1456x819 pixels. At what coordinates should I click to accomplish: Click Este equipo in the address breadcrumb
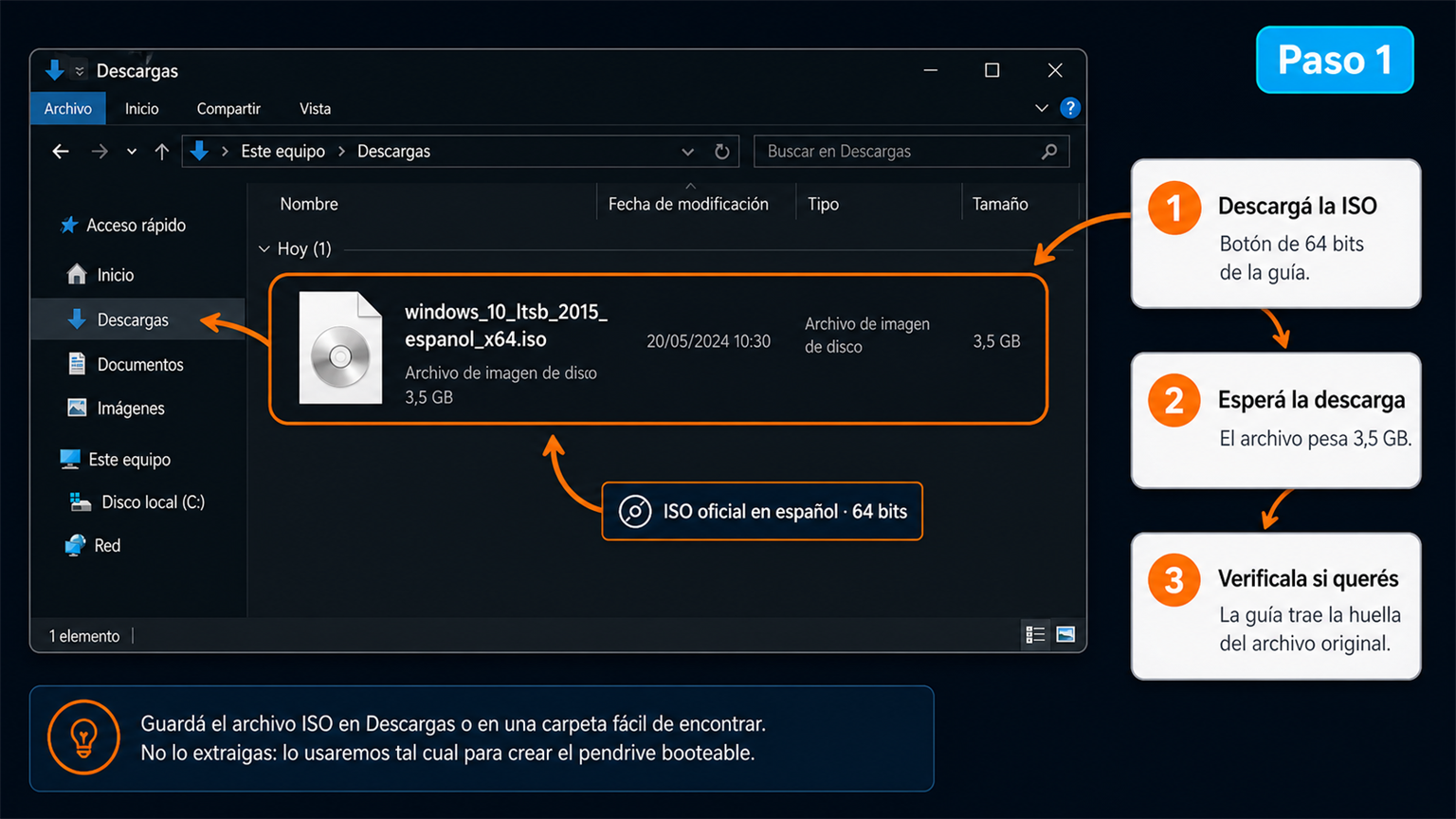coord(282,152)
